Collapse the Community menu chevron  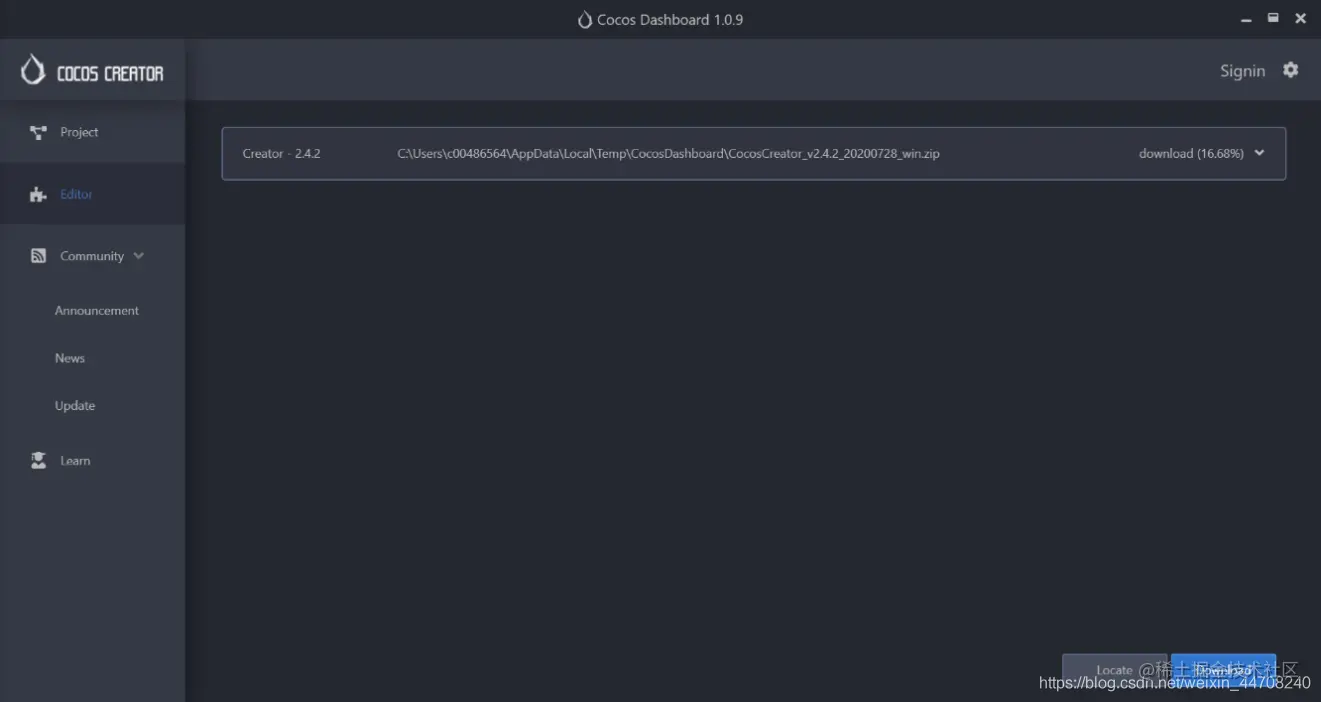[138, 256]
